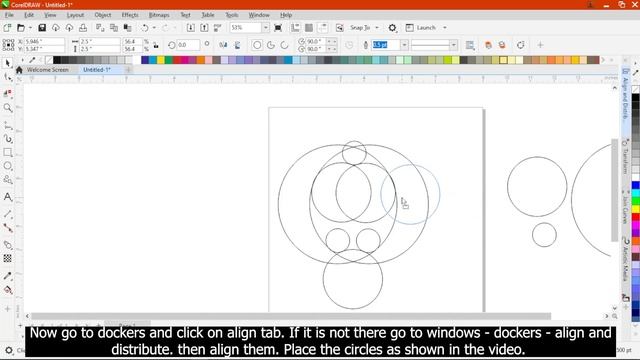Open the outline width dropdown
The width and height of the screenshot is (640, 360).
coord(404,45)
